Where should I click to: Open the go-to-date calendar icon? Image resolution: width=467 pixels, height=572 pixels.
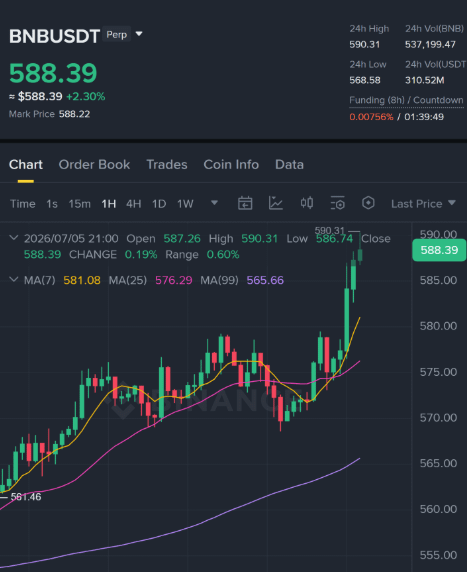tap(245, 203)
